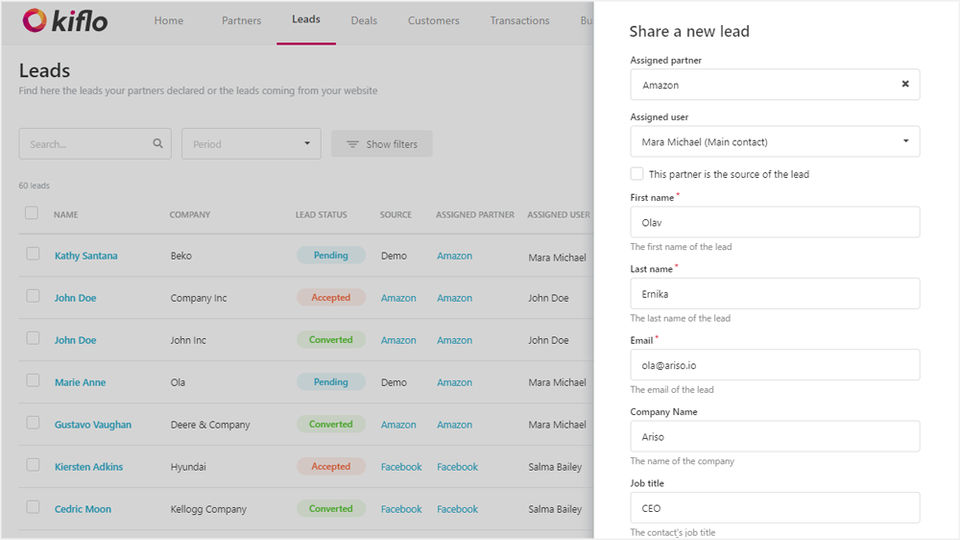Click the search magnifier icon
This screenshot has height=540, width=960.
[158, 144]
